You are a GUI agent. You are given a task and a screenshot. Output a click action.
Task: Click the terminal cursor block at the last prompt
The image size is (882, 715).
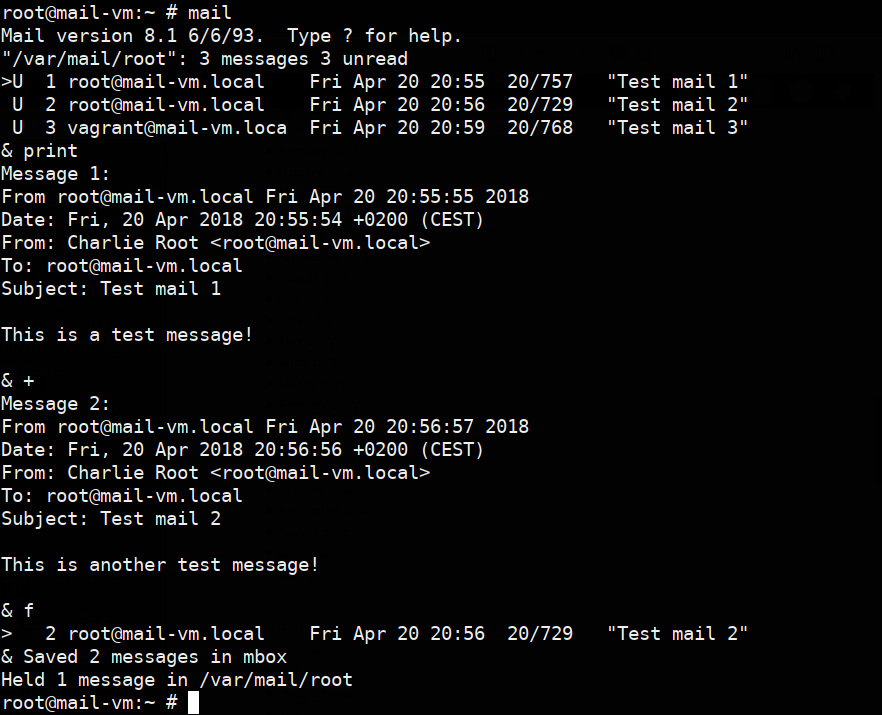(x=194, y=703)
